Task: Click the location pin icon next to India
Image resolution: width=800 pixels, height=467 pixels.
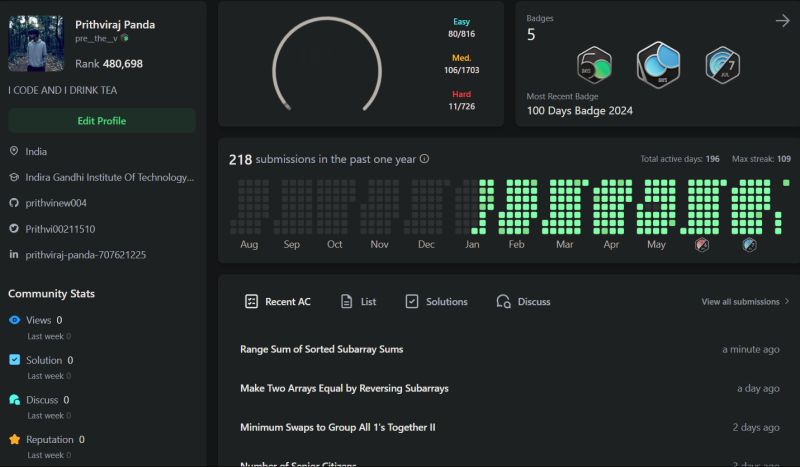Action: coord(14,151)
